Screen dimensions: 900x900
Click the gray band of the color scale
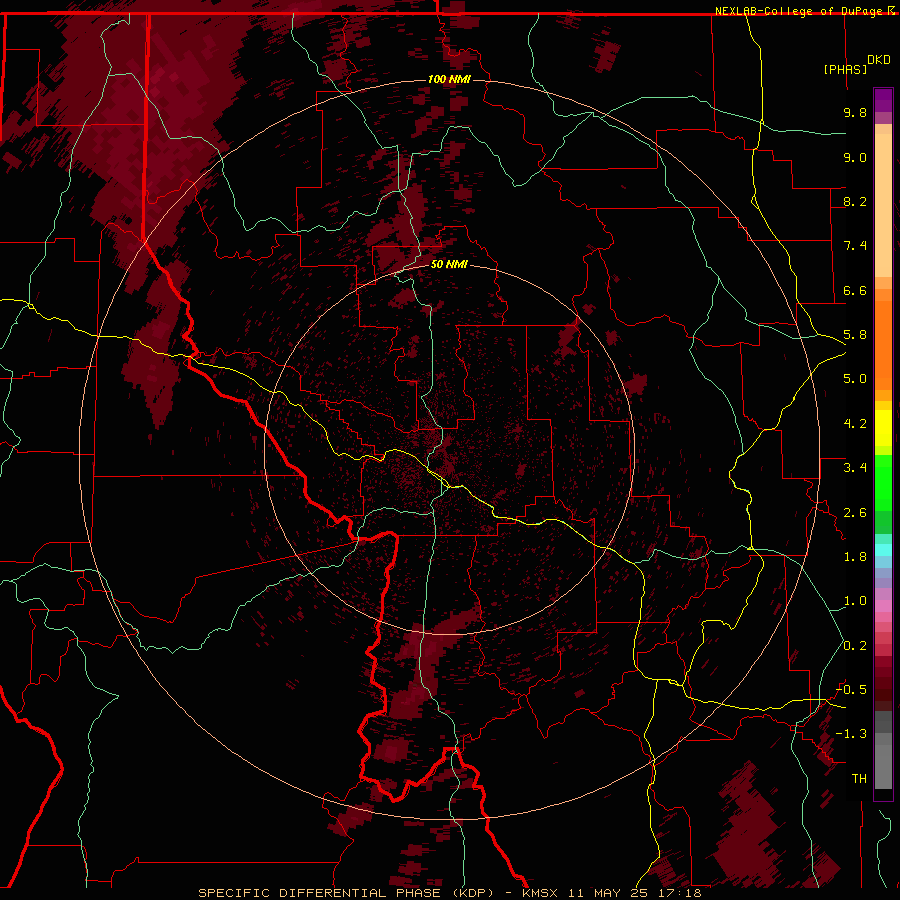pos(883,749)
